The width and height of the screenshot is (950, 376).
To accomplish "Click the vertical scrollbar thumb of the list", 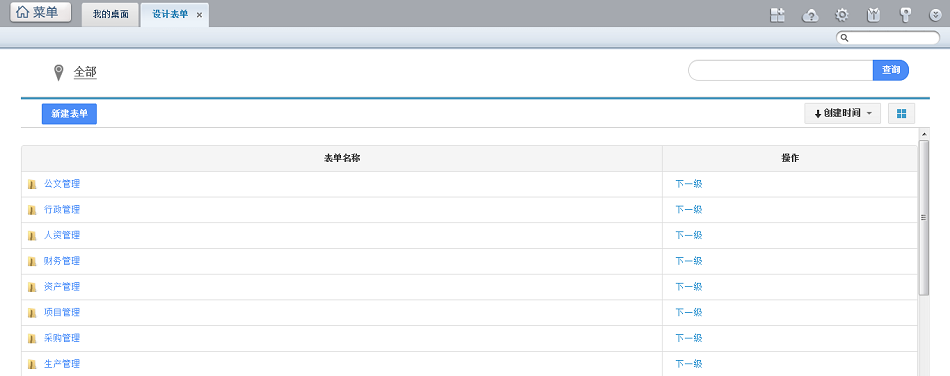I will click(924, 218).
